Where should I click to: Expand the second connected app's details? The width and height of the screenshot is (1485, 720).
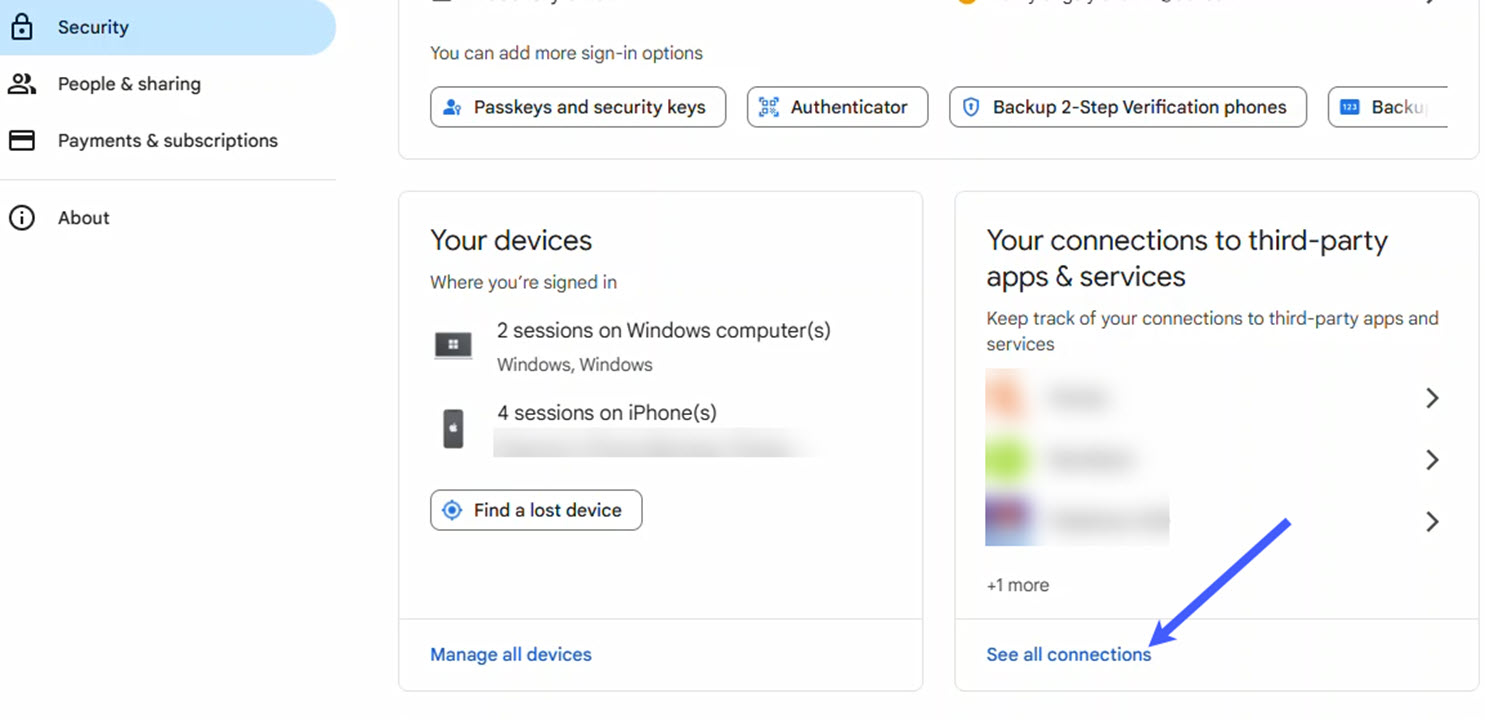(x=1432, y=459)
